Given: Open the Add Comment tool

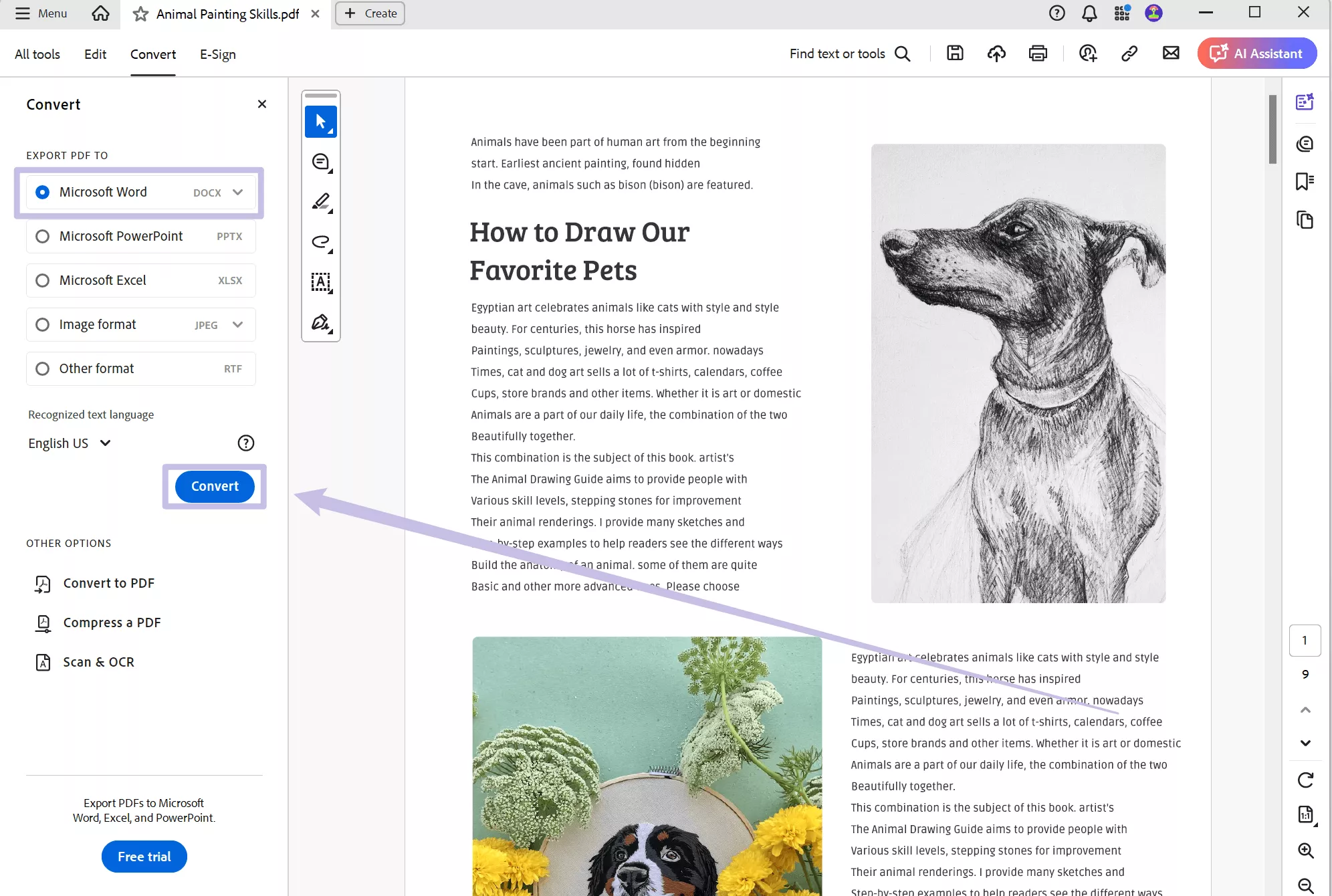Looking at the screenshot, I should tap(320, 162).
